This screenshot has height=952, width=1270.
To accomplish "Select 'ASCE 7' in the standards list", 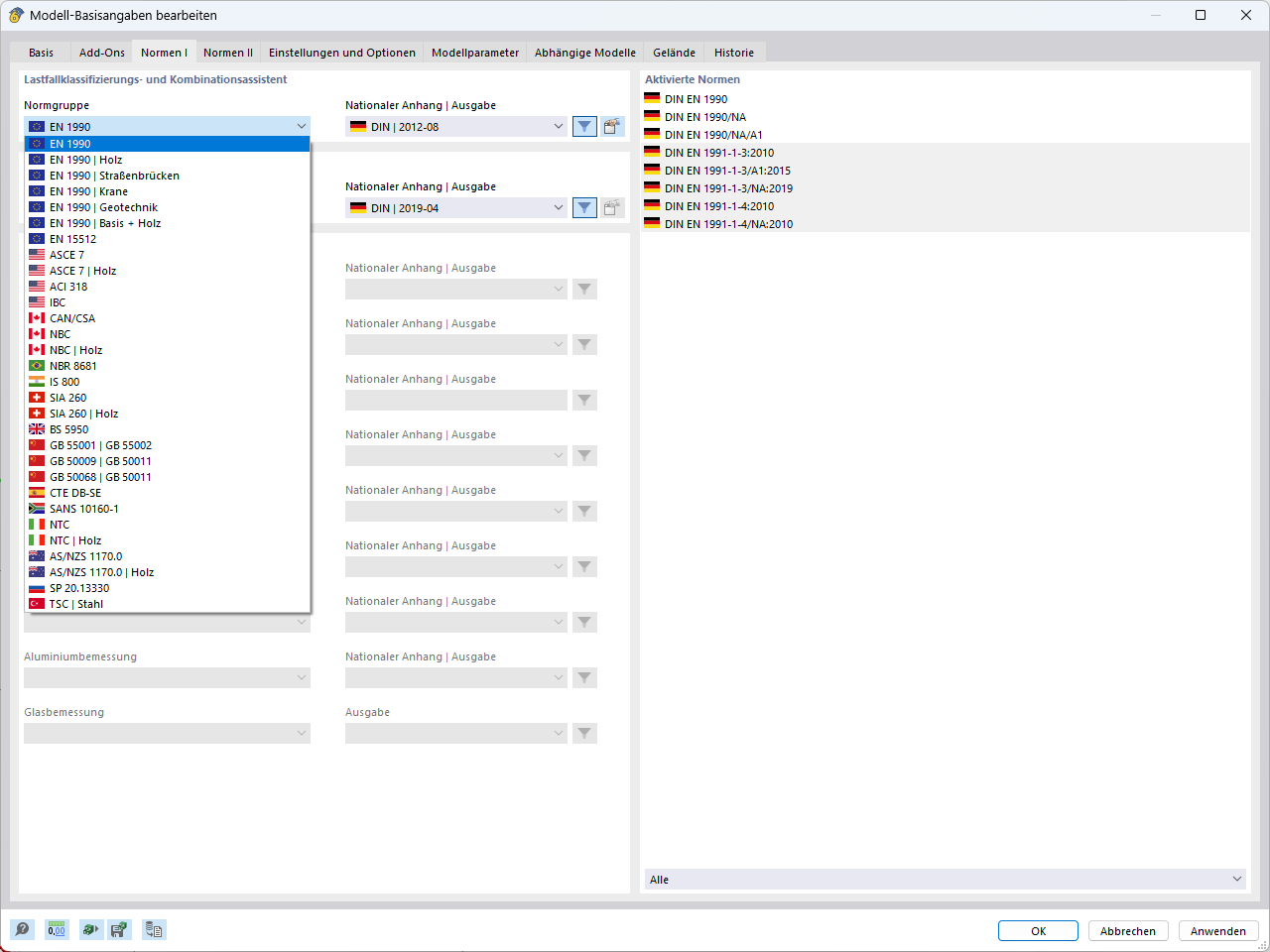I will click(x=69, y=254).
